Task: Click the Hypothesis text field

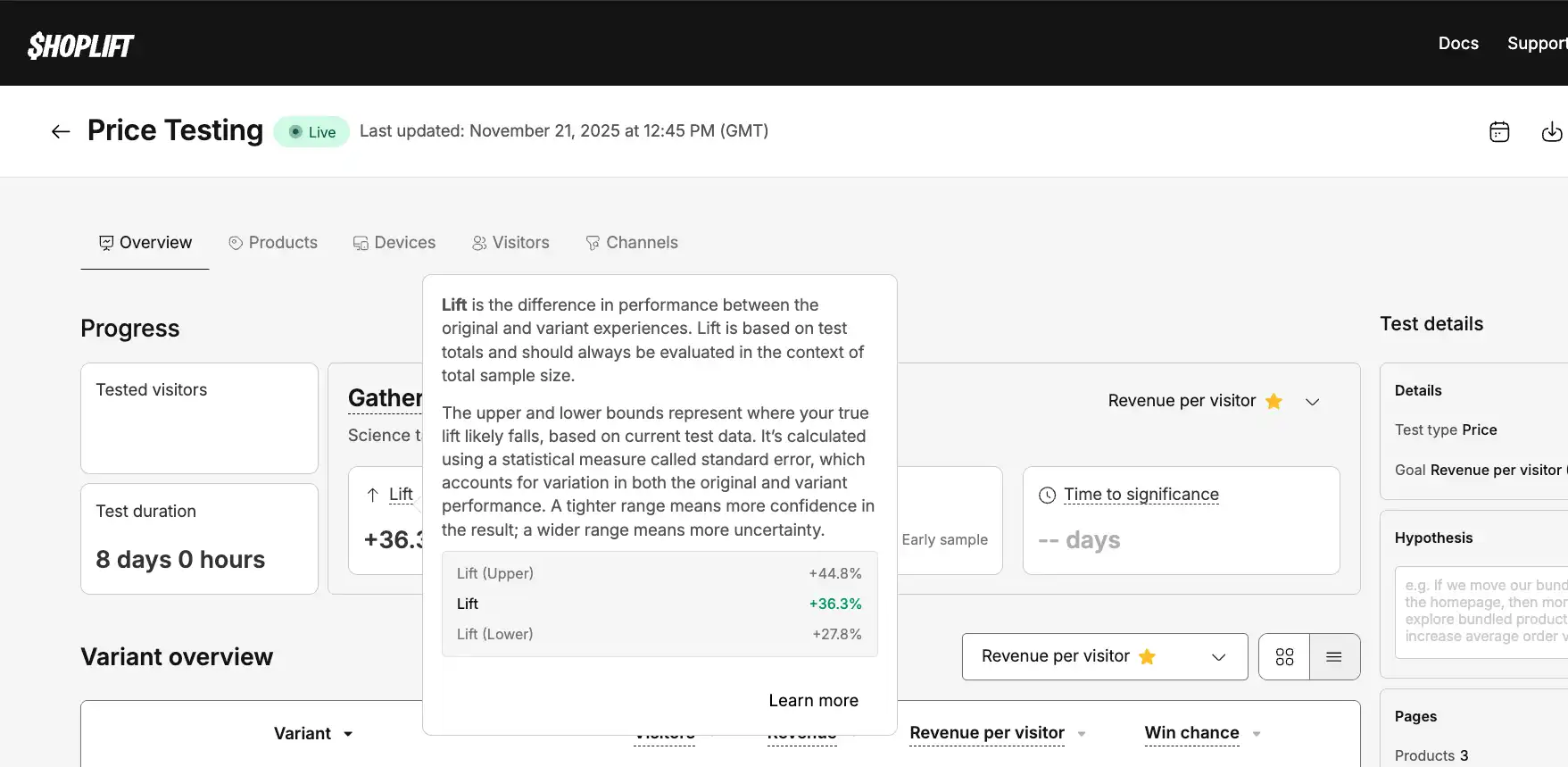Action: pyautogui.click(x=1481, y=612)
